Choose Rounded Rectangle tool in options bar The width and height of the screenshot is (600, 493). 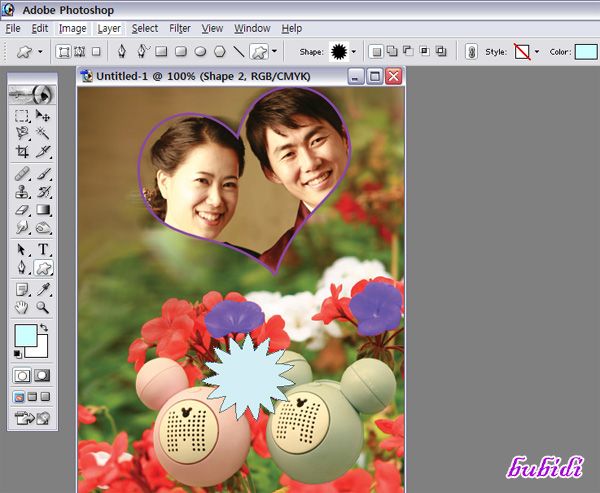181,51
